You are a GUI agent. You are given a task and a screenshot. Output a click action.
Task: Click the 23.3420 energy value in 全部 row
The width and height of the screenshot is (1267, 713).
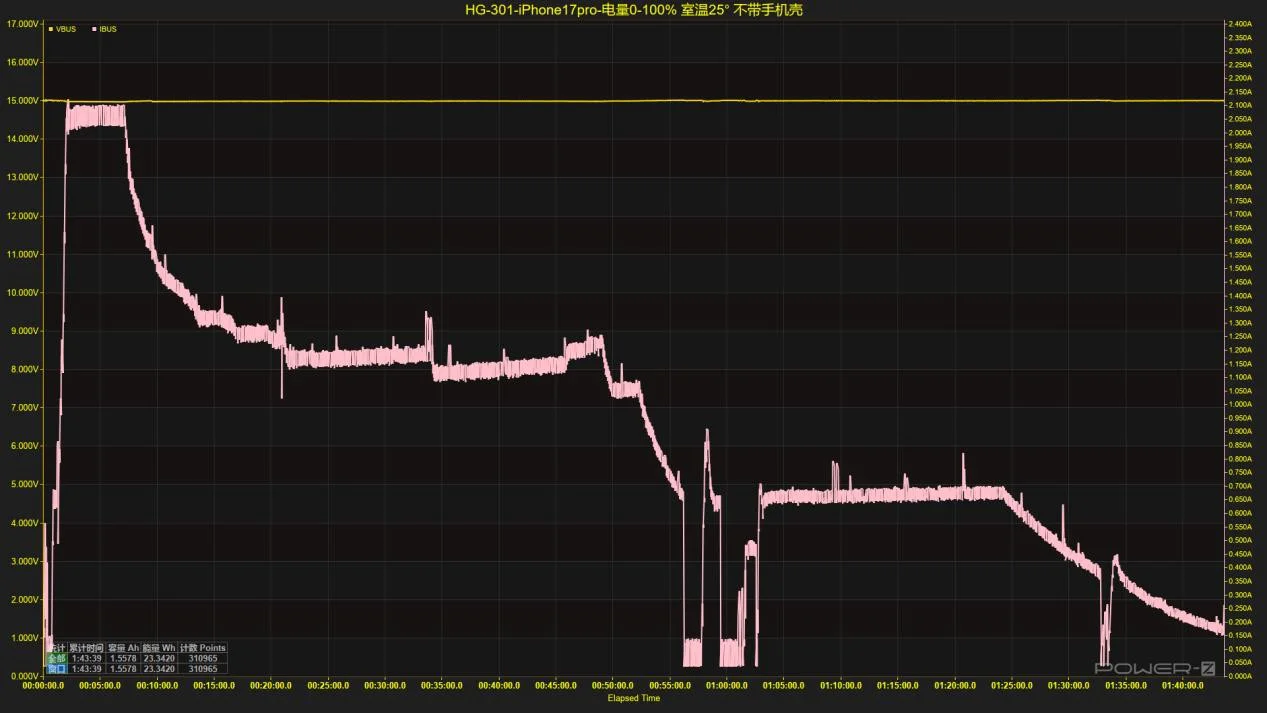point(159,658)
